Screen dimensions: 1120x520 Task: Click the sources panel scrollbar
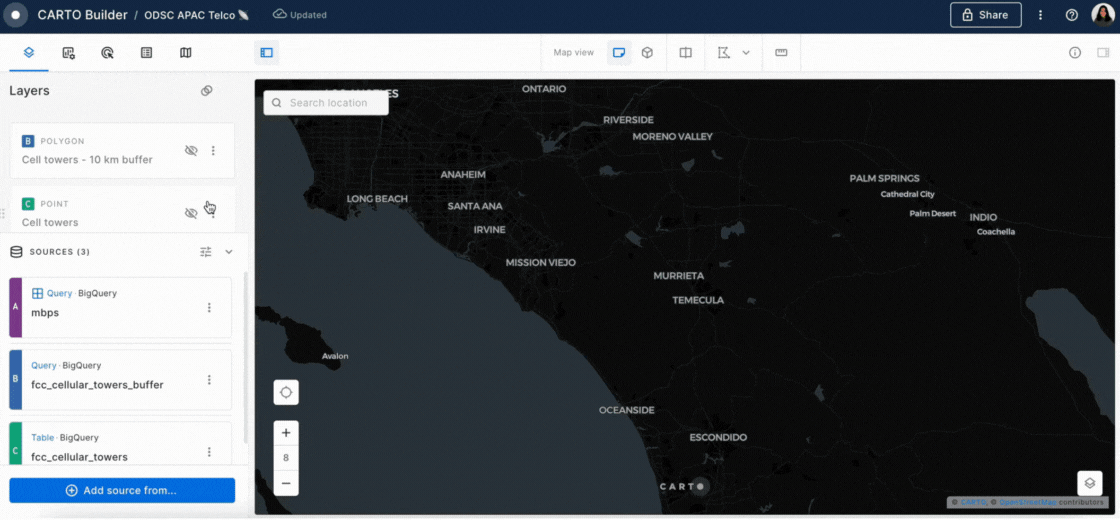[246, 357]
